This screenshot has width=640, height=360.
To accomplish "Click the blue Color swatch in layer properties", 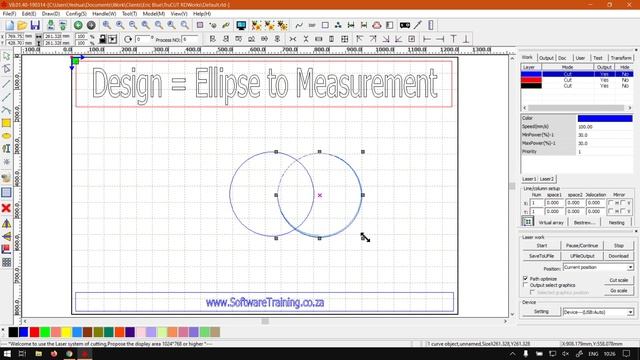I will [x=605, y=118].
